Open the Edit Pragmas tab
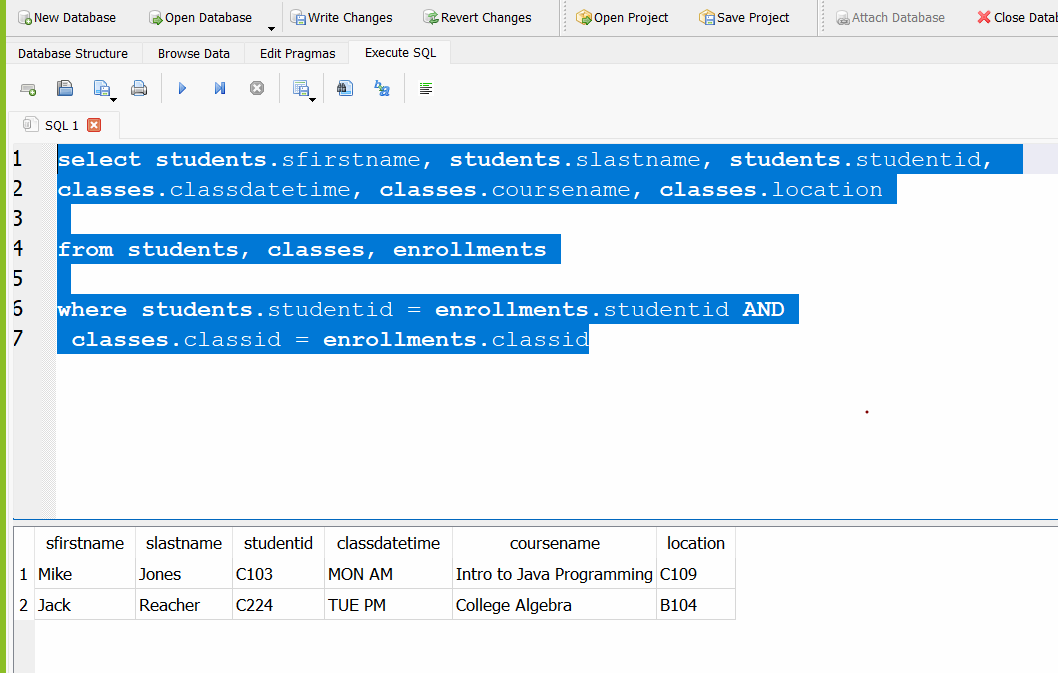The height and width of the screenshot is (673, 1058). click(298, 53)
